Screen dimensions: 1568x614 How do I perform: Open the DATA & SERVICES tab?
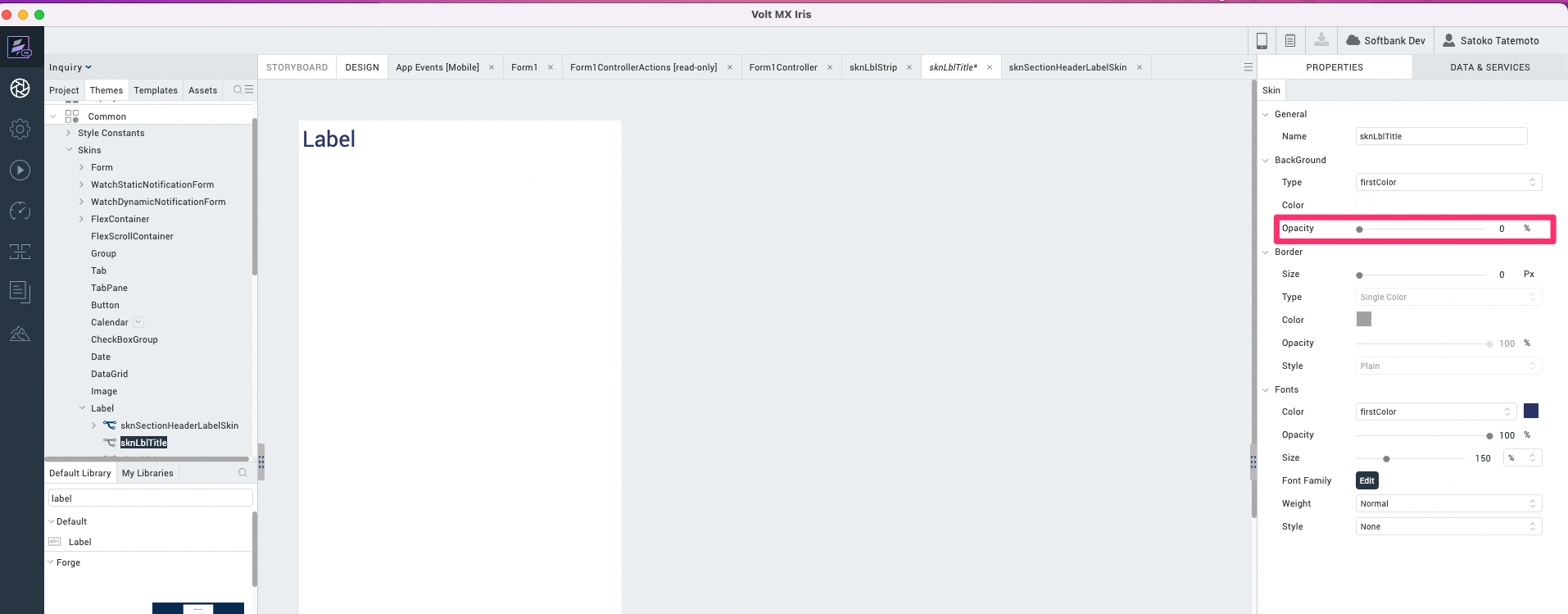(x=1490, y=67)
